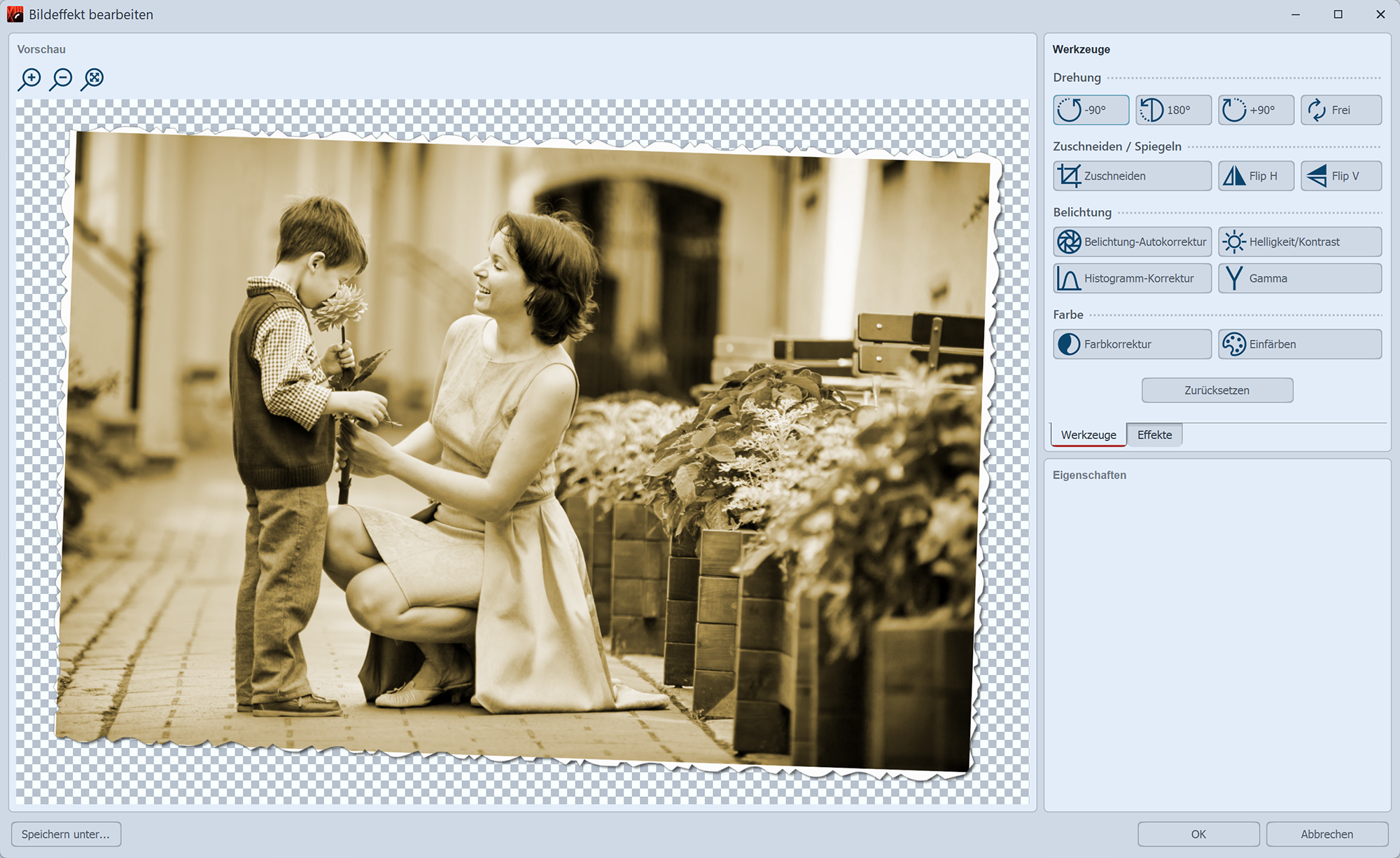Flip image vertically with Flip V

[x=1340, y=176]
